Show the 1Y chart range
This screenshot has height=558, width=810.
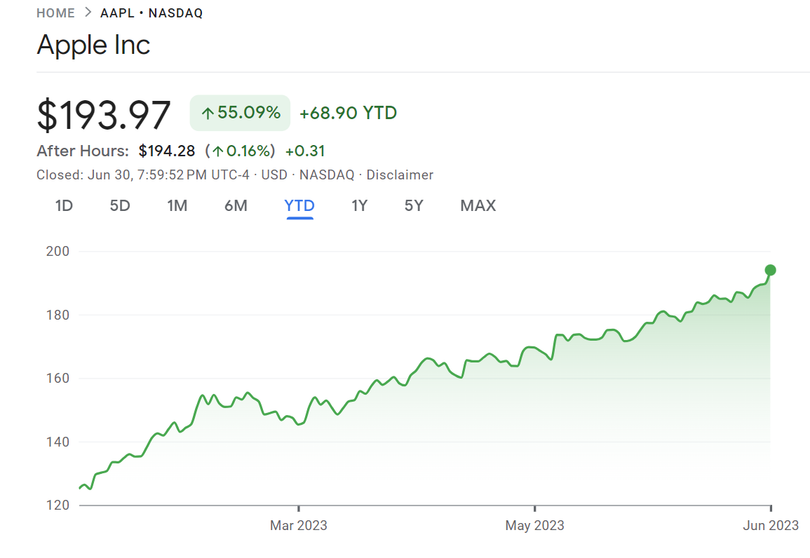360,206
